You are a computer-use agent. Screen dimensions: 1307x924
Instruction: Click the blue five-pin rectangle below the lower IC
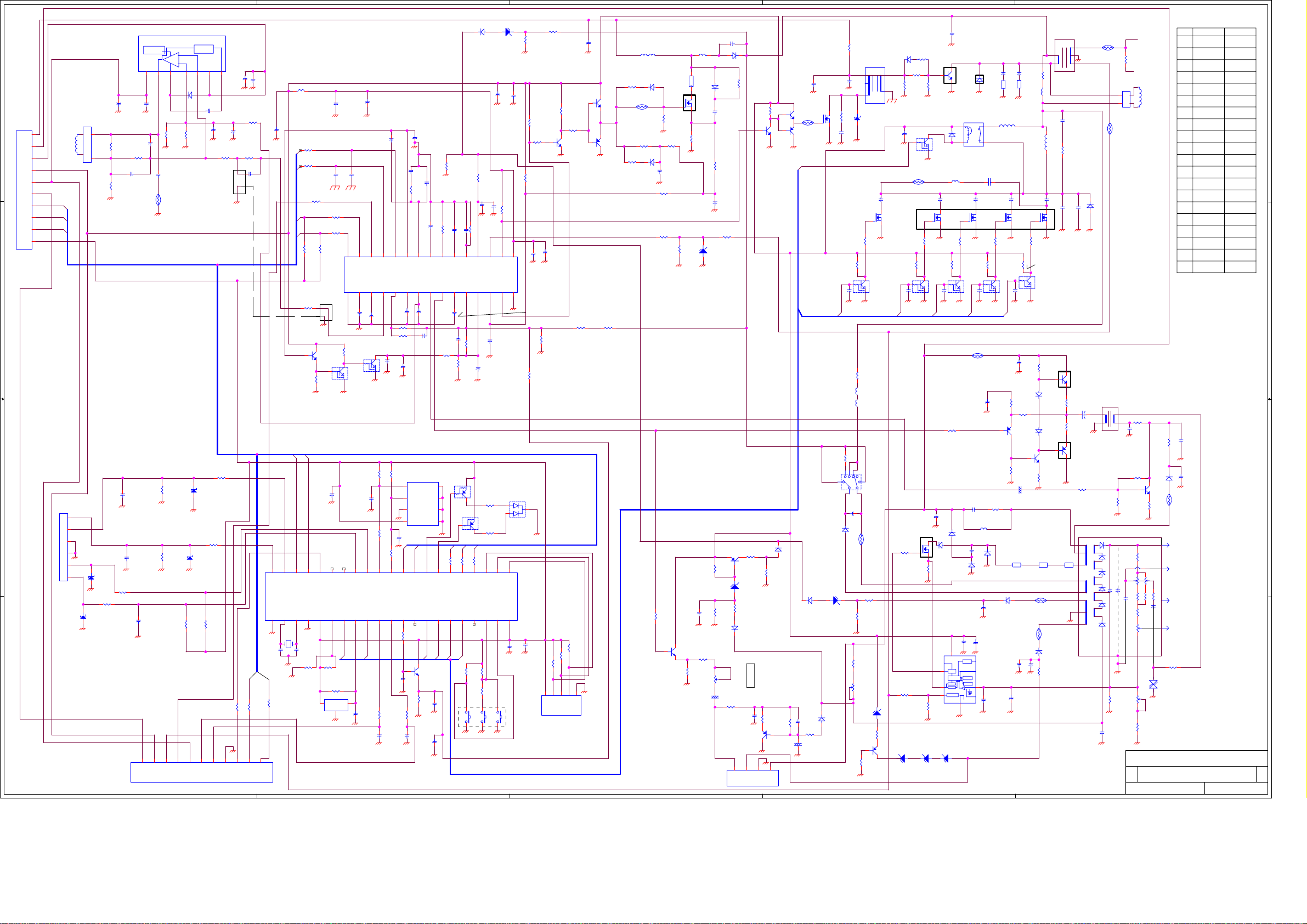(561, 705)
